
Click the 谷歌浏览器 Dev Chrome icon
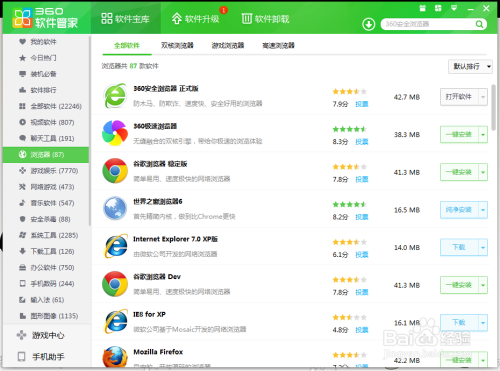click(115, 284)
